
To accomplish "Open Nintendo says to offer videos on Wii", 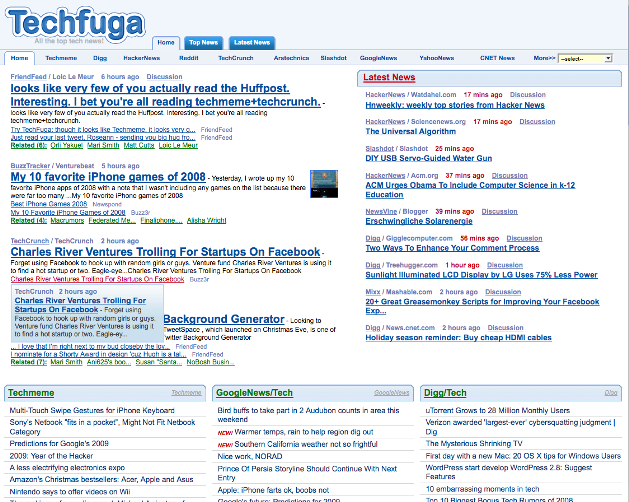I will coord(70,492).
